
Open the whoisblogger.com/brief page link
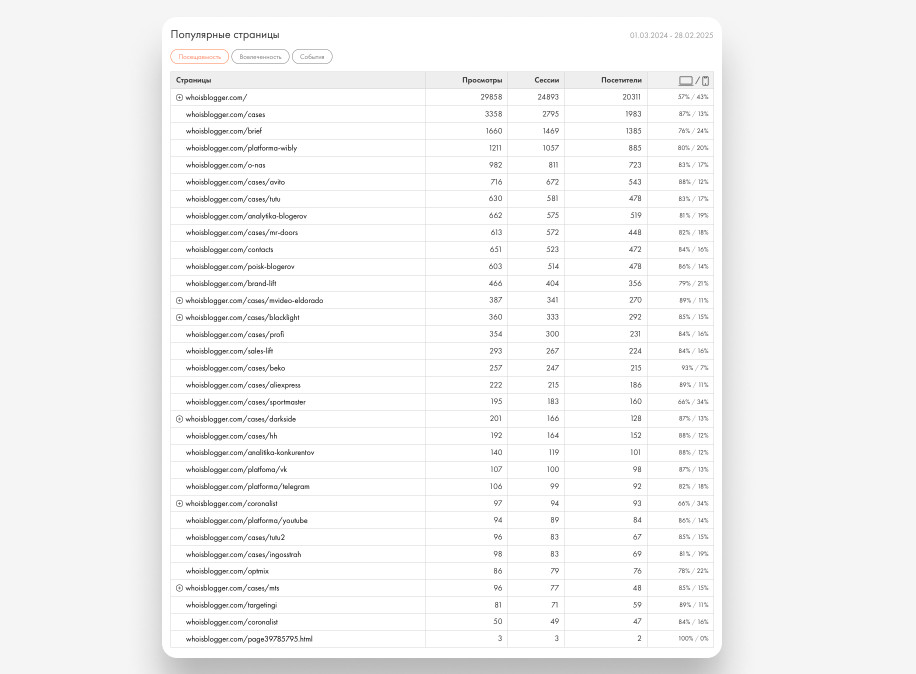(215, 131)
